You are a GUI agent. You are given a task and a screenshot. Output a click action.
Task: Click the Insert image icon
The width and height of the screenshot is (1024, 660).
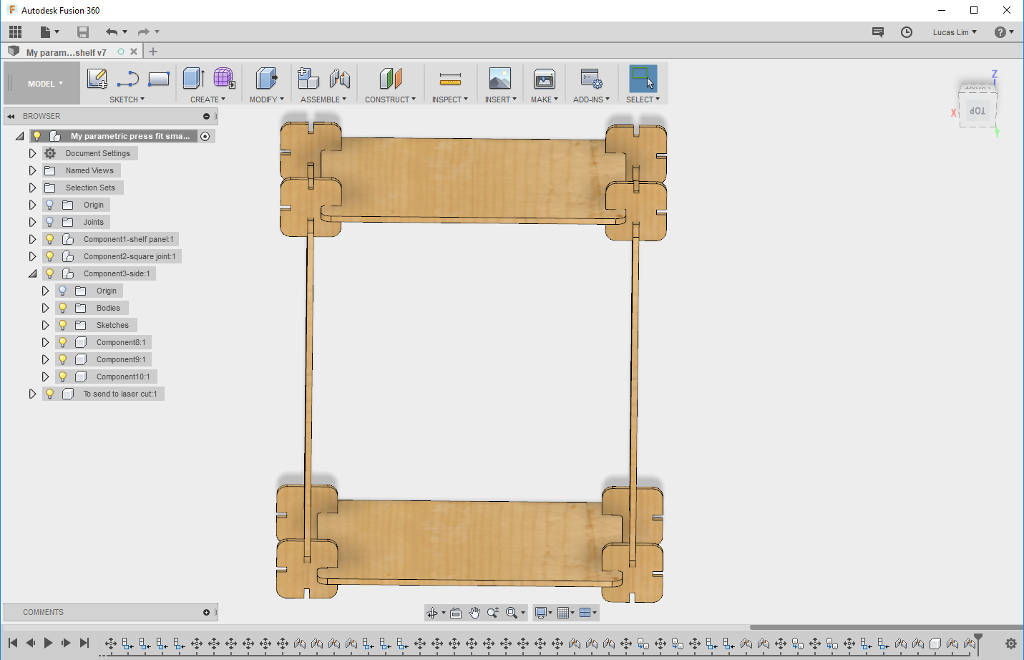click(x=499, y=79)
